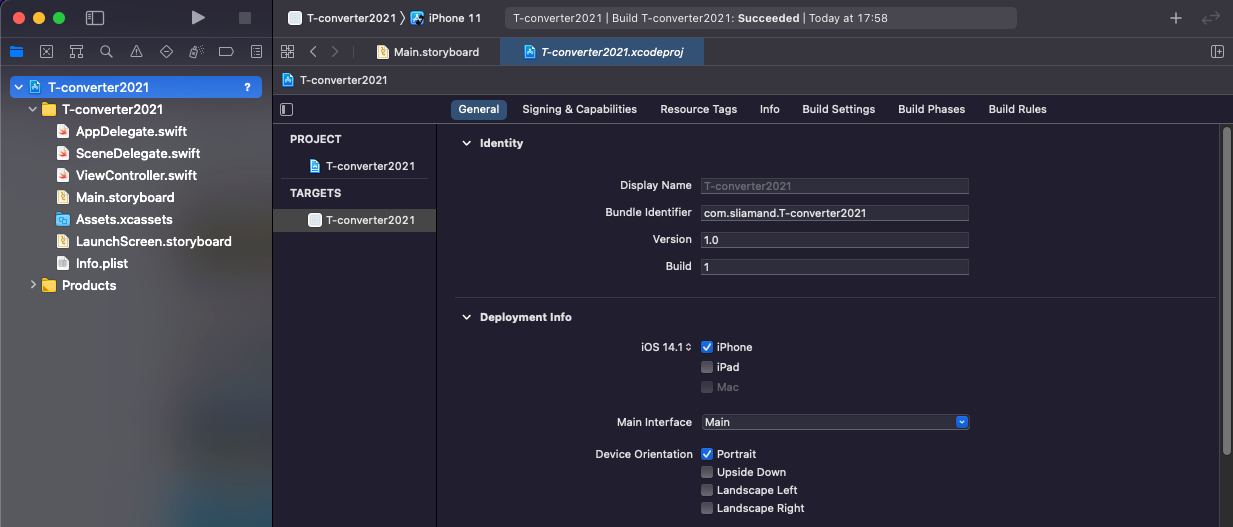
Task: Enable Landscape Left orientation
Action: (707, 490)
